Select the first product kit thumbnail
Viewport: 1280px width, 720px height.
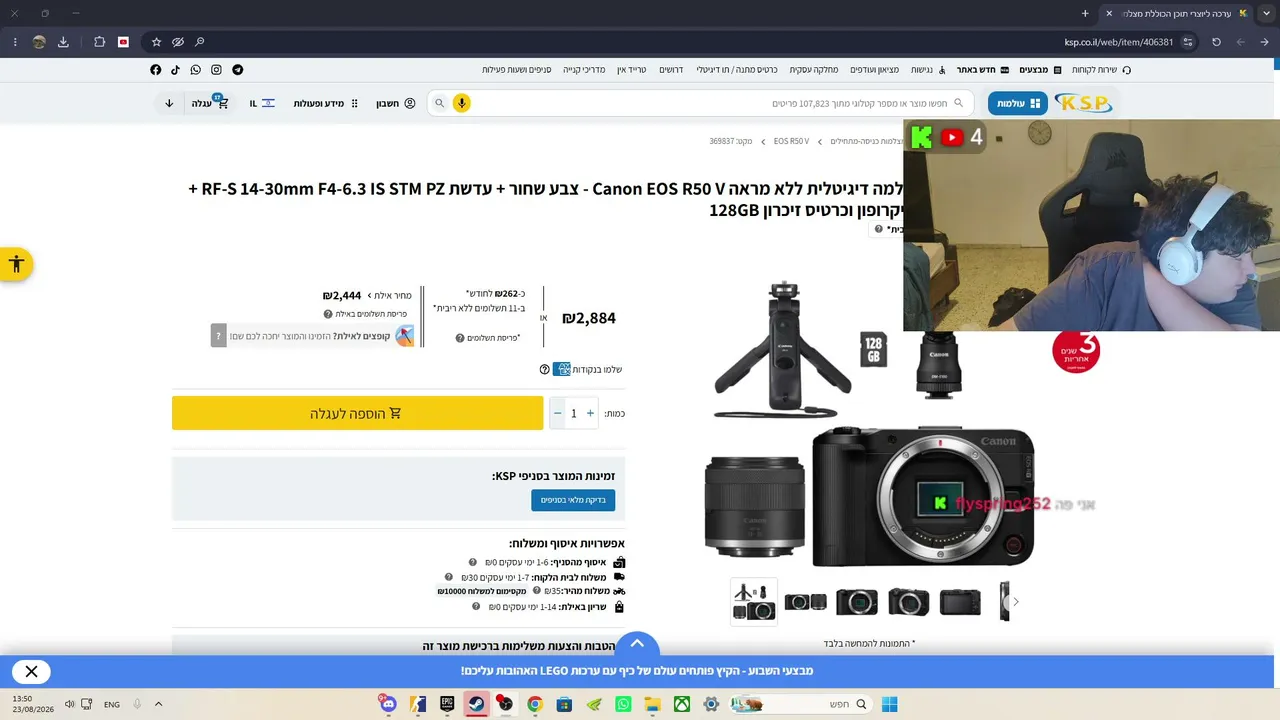[753, 601]
